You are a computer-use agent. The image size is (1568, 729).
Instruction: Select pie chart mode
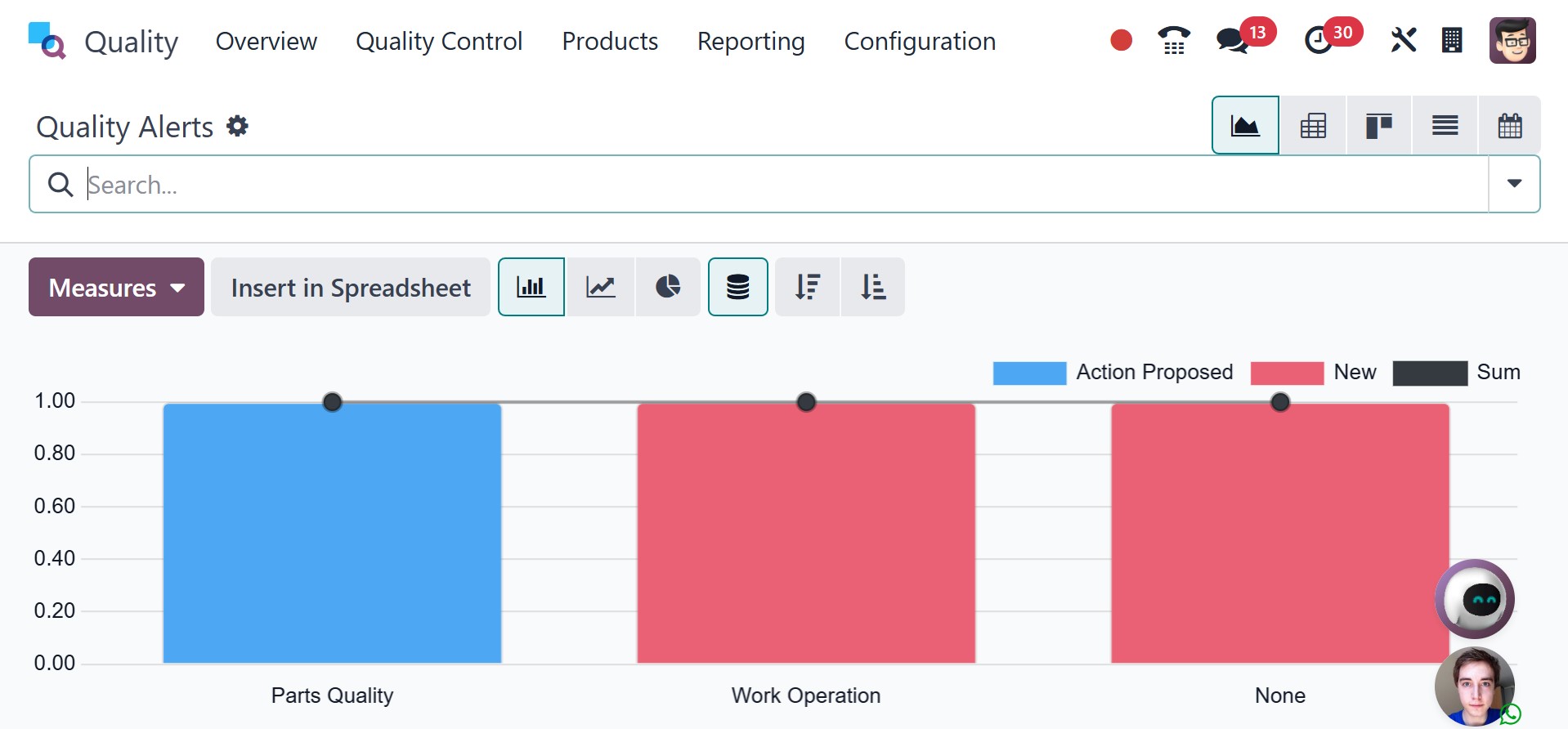click(x=668, y=287)
